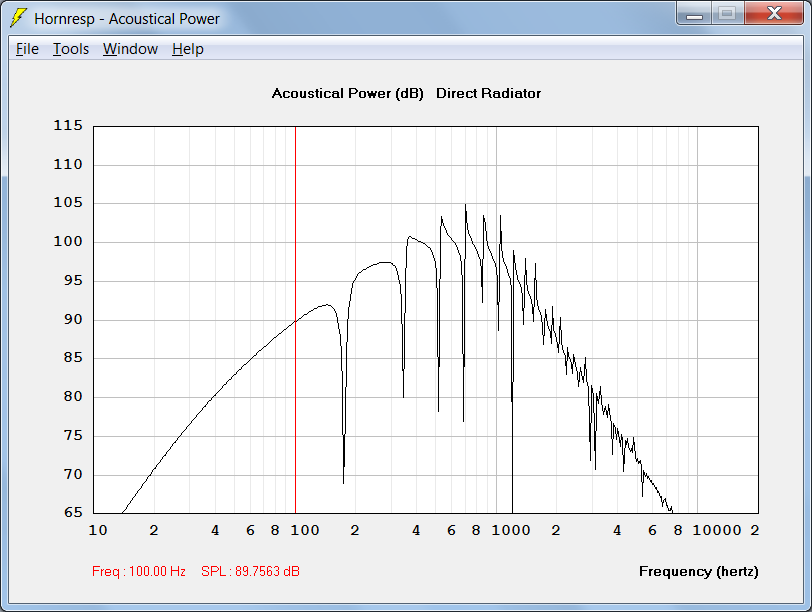Open the Help menu

point(187,49)
